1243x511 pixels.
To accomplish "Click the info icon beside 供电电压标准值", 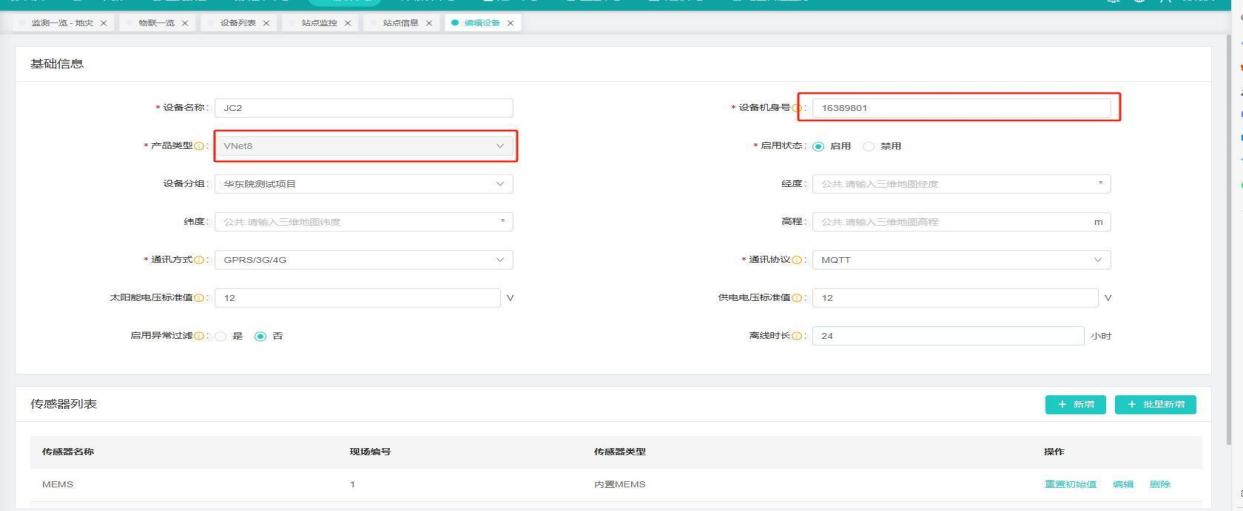I will tap(802, 298).
